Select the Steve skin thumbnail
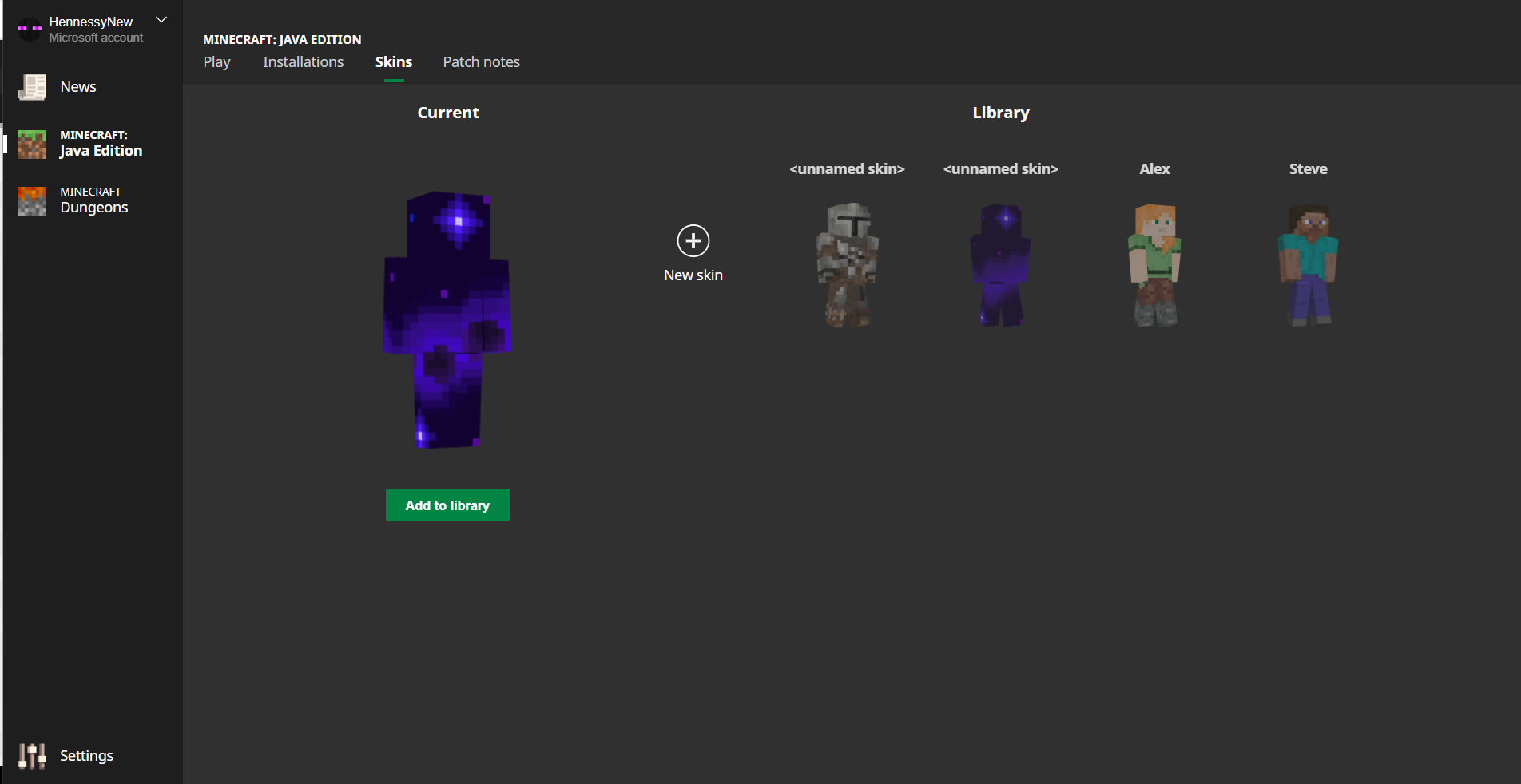 (1308, 265)
